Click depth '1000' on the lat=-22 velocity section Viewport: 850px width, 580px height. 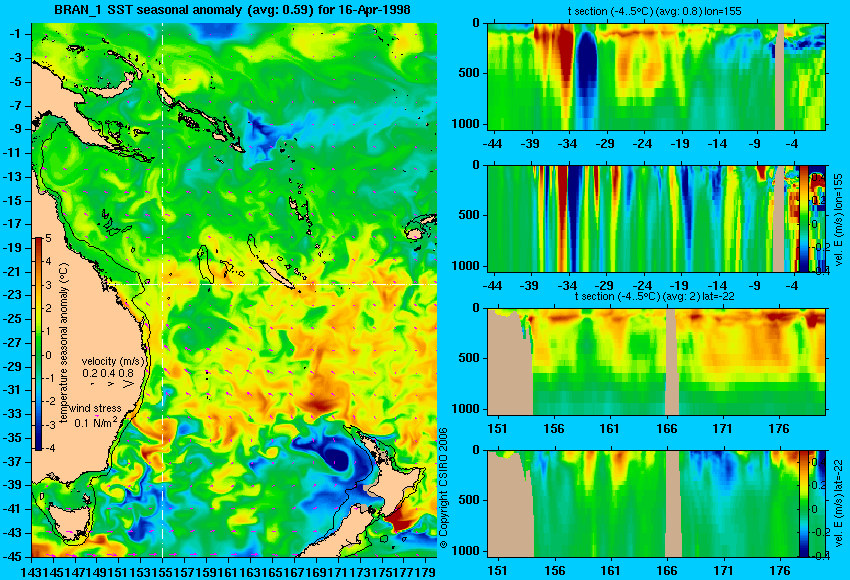point(466,551)
